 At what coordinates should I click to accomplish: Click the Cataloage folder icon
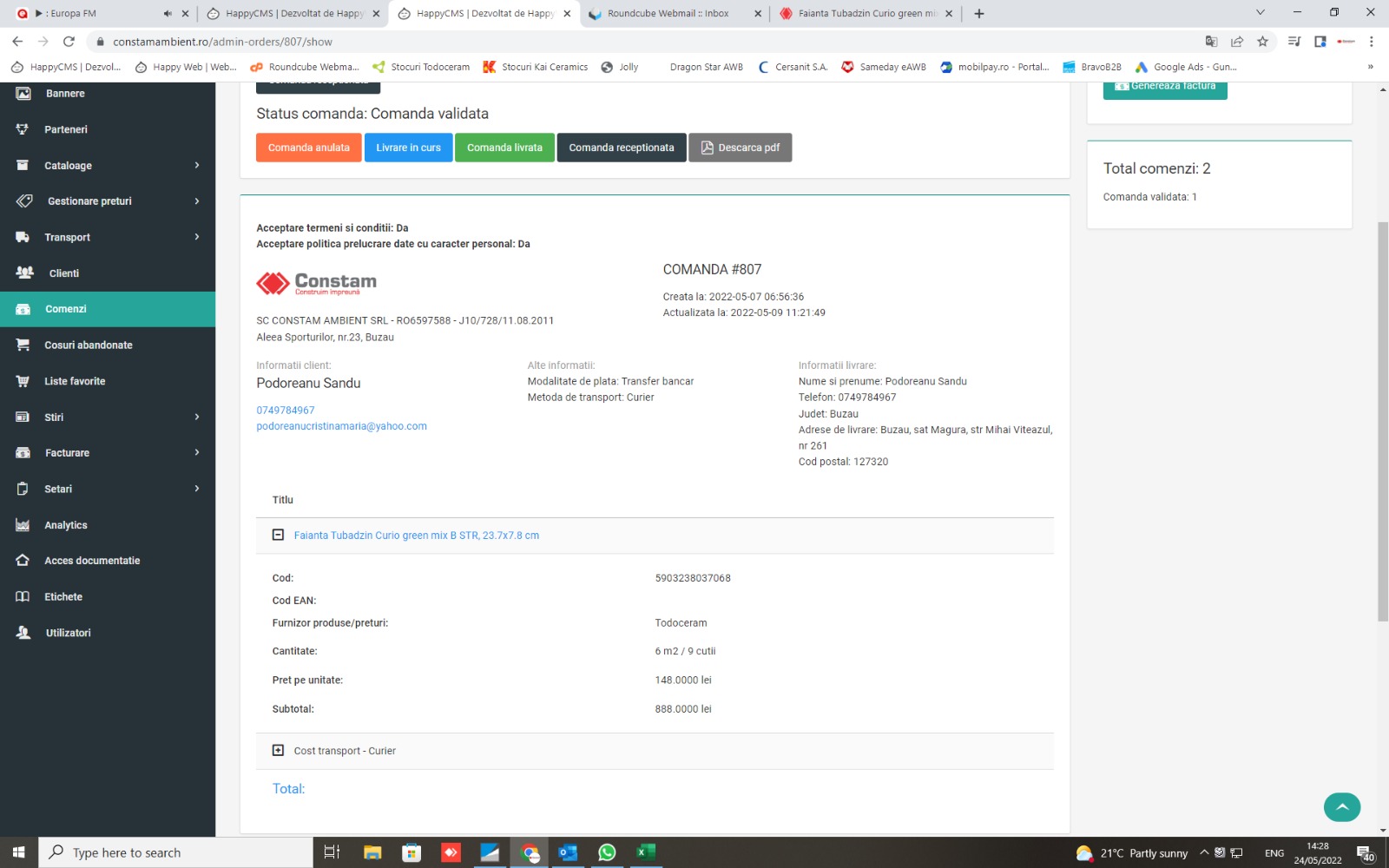pyautogui.click(x=23, y=165)
